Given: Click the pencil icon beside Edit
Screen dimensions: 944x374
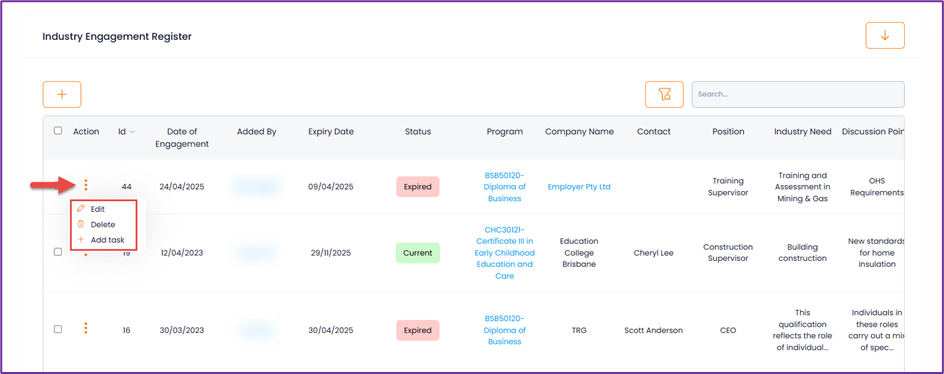Looking at the screenshot, I should [x=81, y=208].
